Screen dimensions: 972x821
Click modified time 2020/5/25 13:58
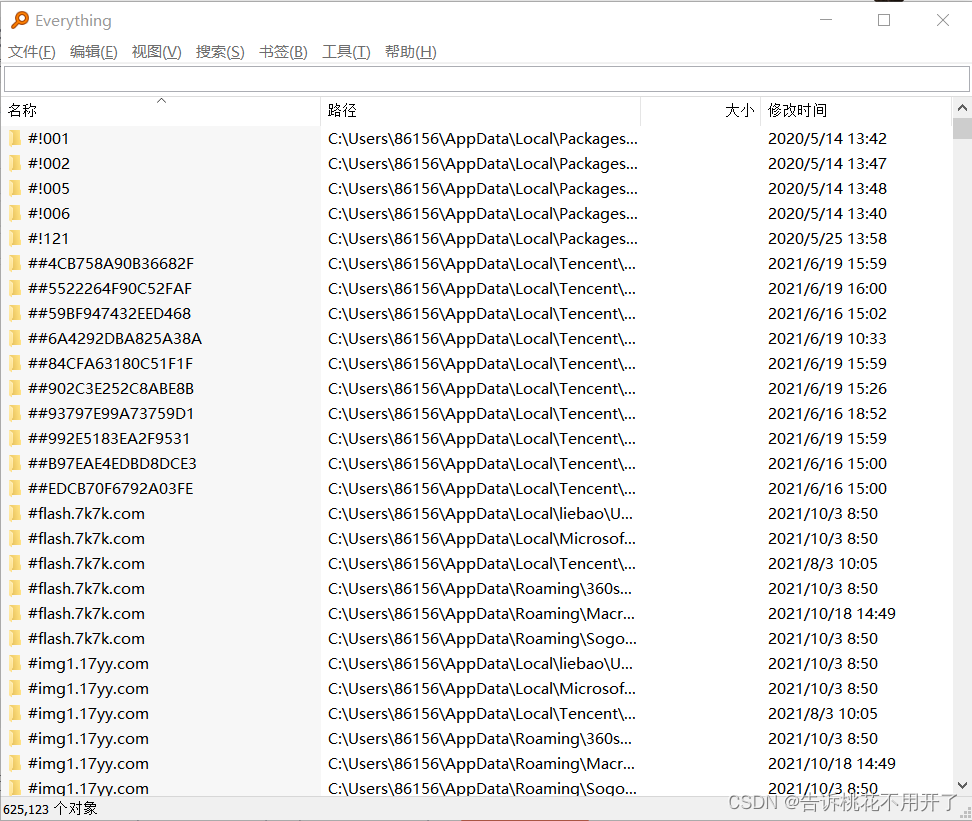pos(827,238)
